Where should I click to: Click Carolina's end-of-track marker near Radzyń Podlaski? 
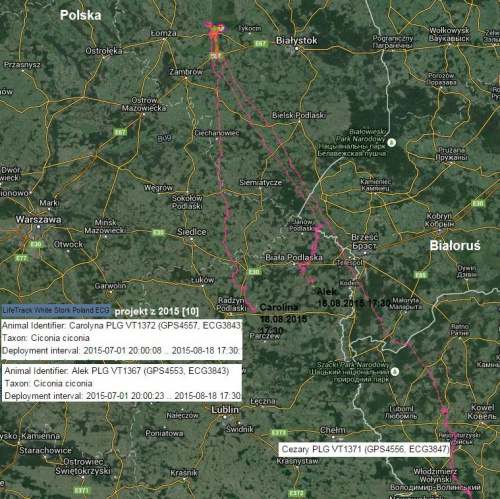point(255,305)
